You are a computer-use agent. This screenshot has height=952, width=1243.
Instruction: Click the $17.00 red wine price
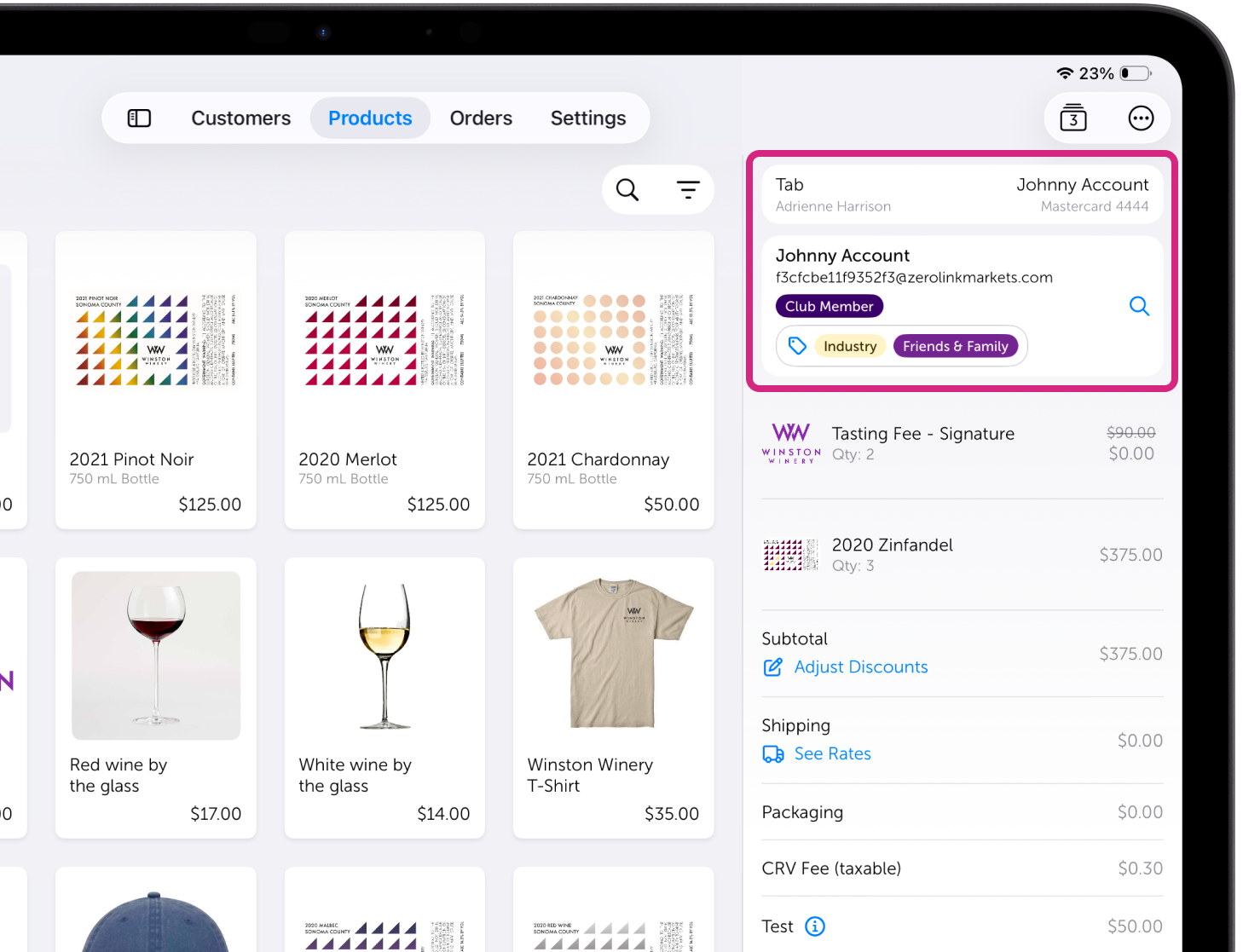coord(216,814)
